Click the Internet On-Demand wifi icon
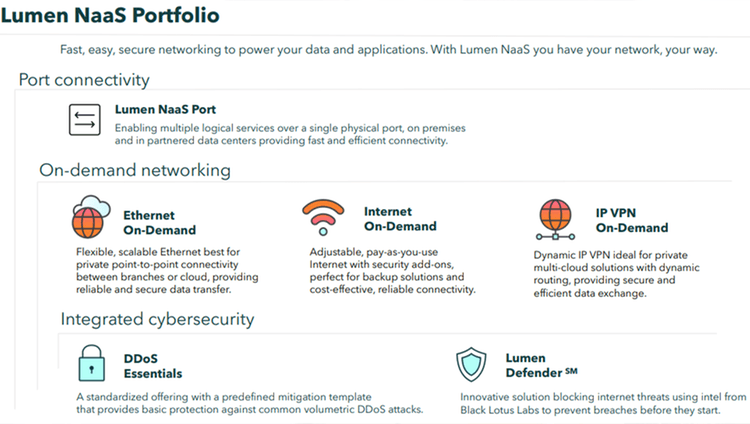750x424 pixels. pyautogui.click(x=323, y=217)
